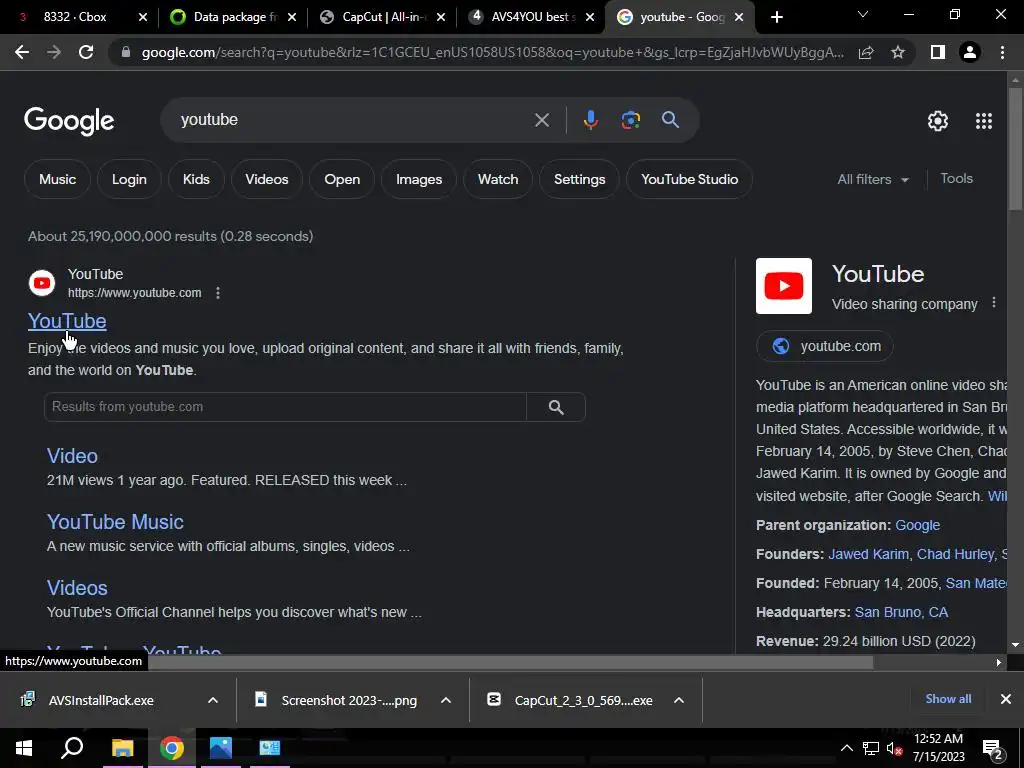Viewport: 1024px width, 768px height.
Task: Close the downloads bar
Action: [x=1006, y=699]
